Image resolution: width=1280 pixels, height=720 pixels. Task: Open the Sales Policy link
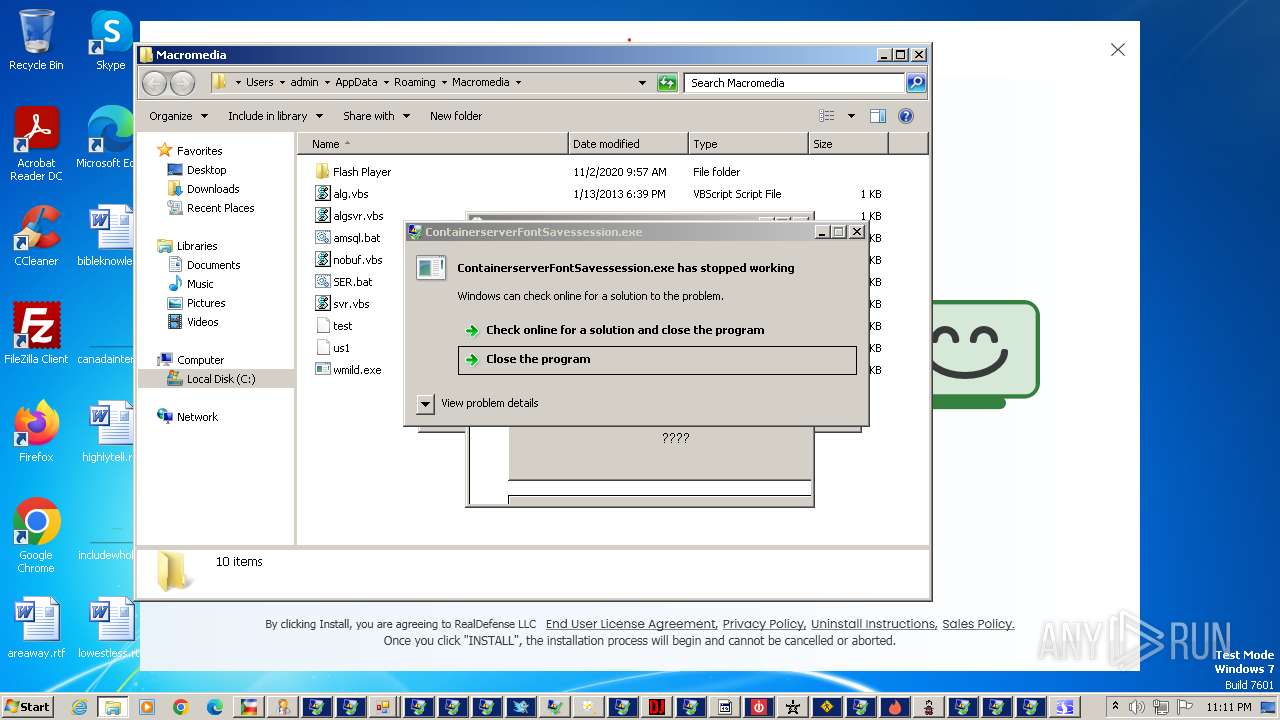[978, 624]
